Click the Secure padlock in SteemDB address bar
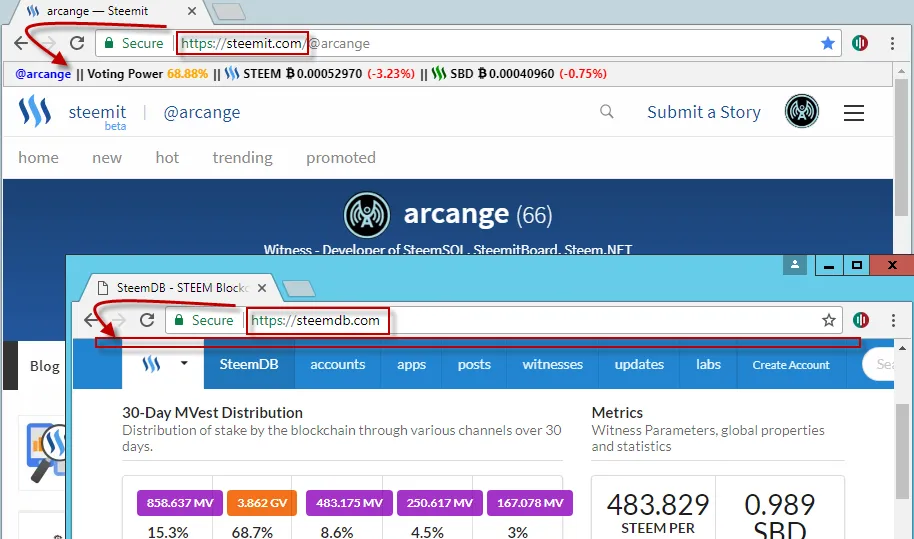914x539 pixels. coord(179,320)
